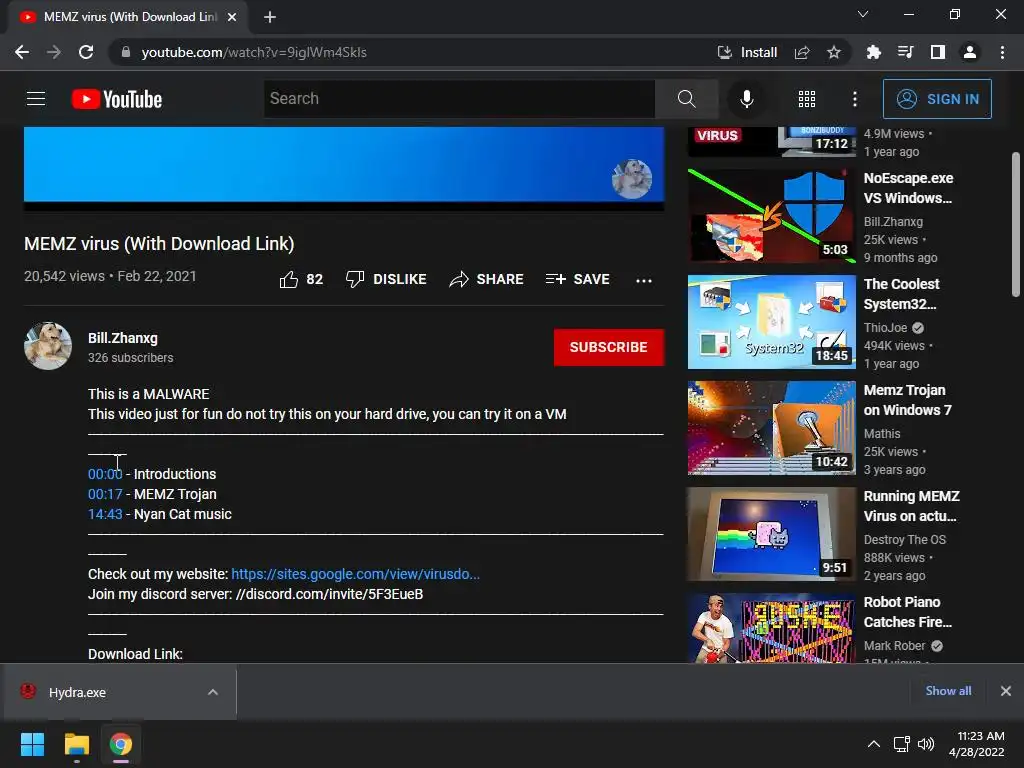Open the Chrome extensions puzzle icon
Viewport: 1024px width, 768px height.
pos(873,52)
